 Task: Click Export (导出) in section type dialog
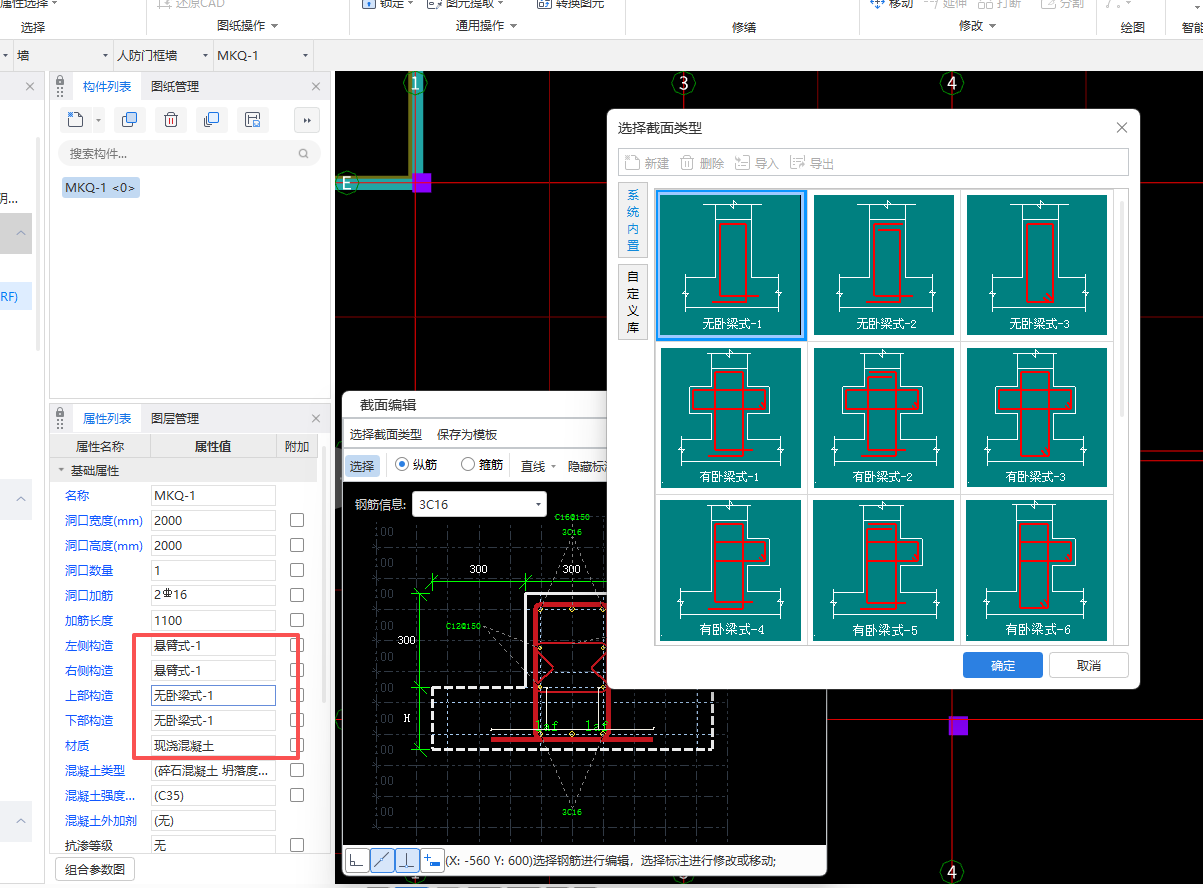click(x=812, y=163)
